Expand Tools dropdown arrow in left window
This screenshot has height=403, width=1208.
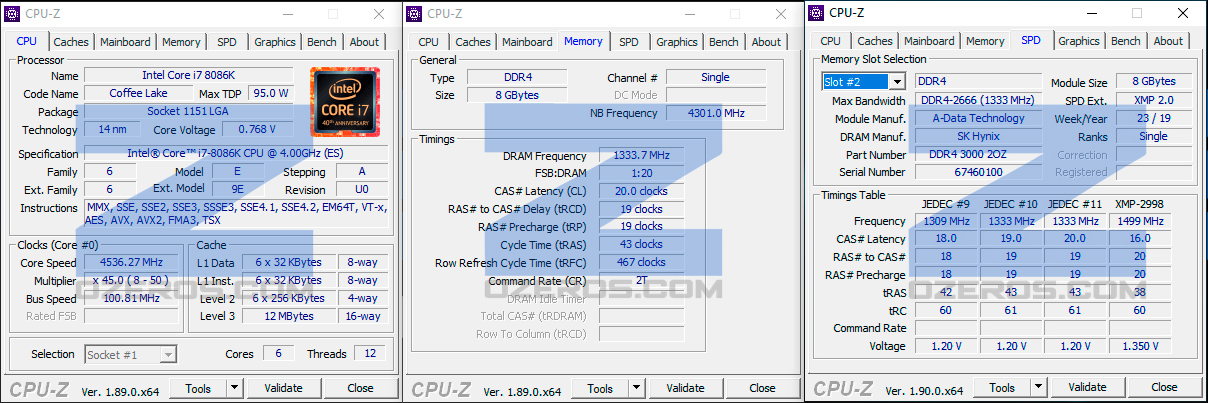[235, 388]
